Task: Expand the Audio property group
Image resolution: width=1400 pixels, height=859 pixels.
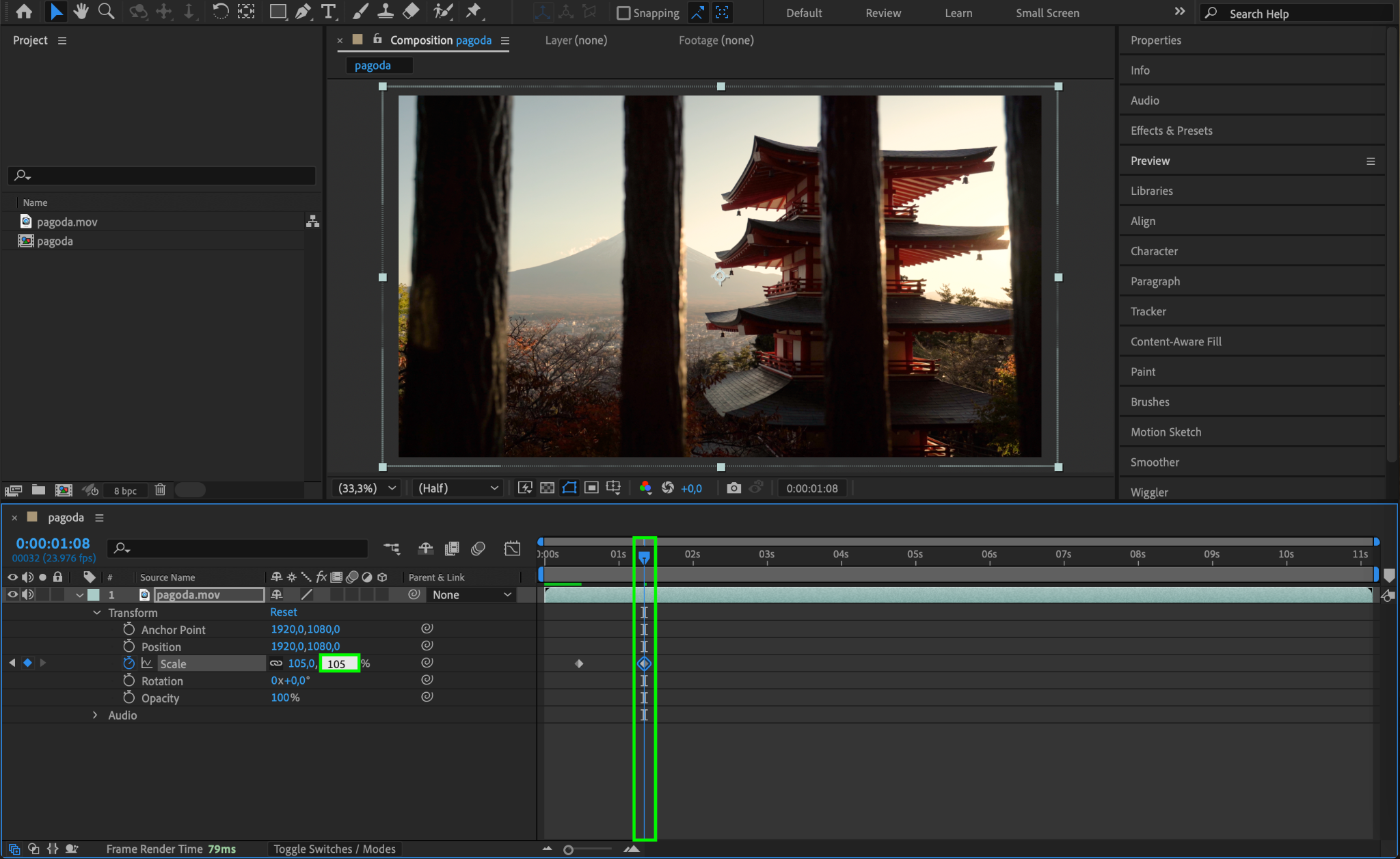Action: click(95, 715)
